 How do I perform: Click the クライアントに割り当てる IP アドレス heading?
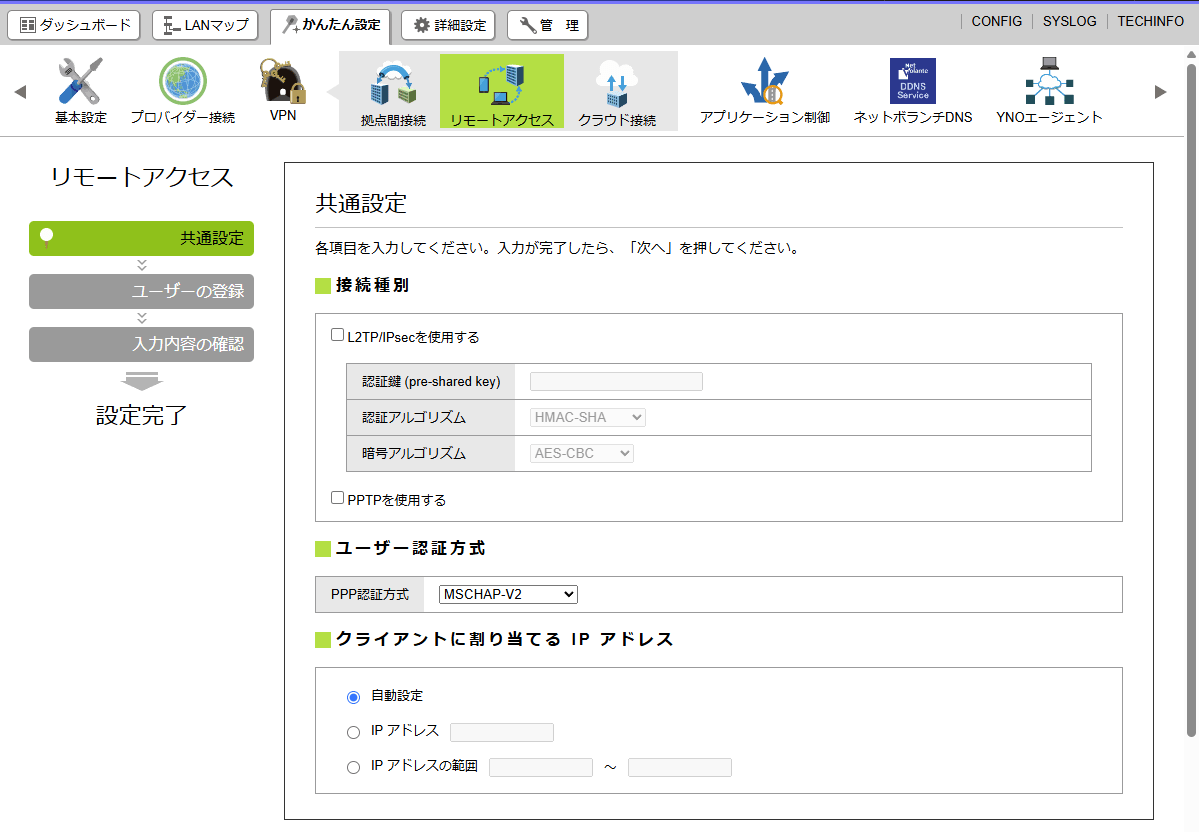[x=504, y=639]
